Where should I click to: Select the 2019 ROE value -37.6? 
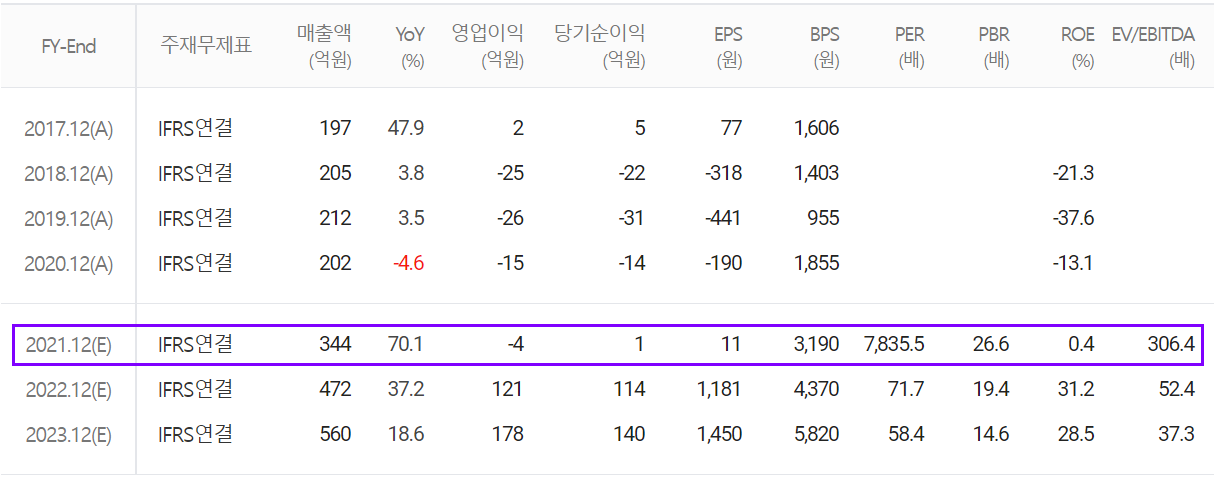coord(1073,218)
